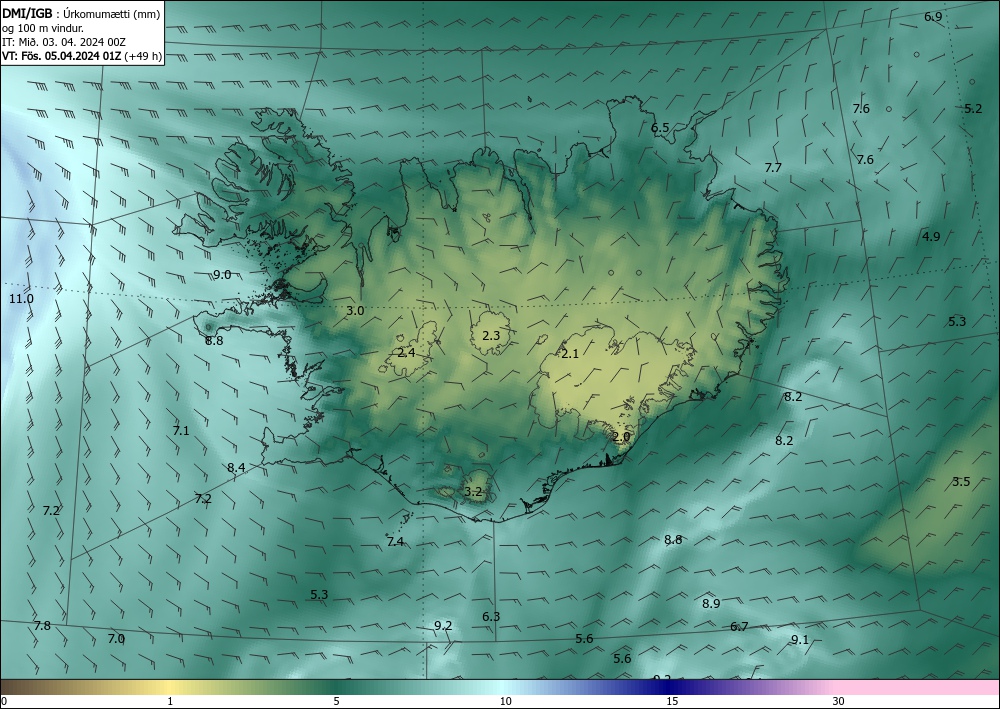This screenshot has width=1000, height=709.
Task: Click the 4.9 value label
Action: (931, 237)
